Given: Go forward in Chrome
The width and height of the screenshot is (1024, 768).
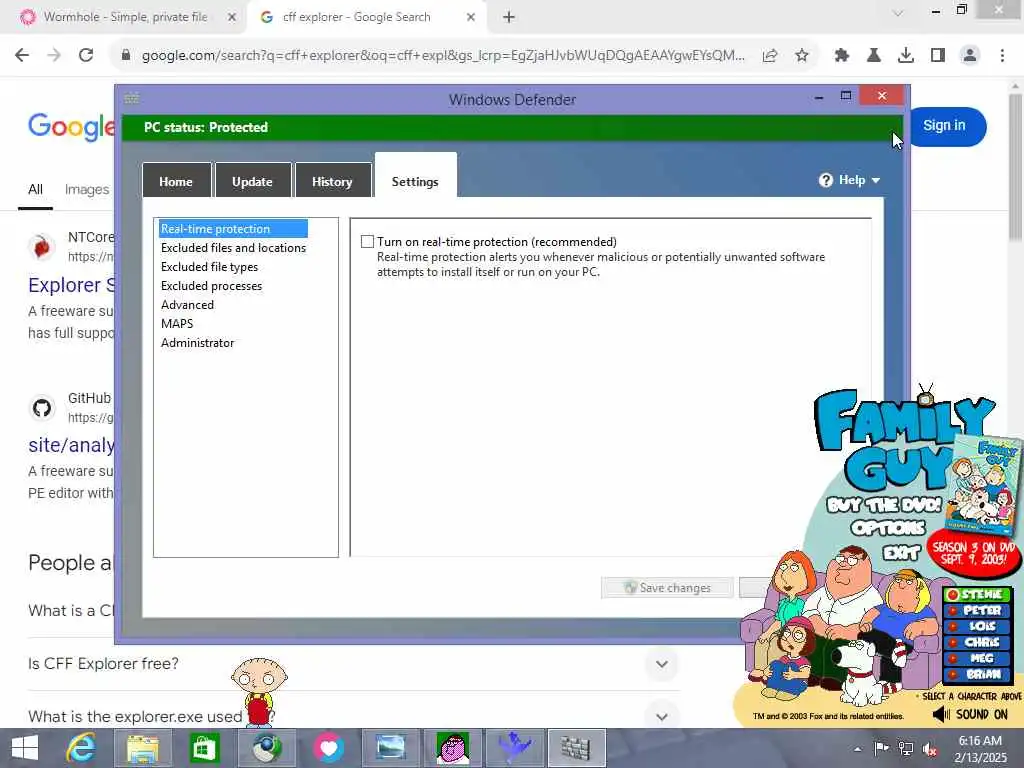Looking at the screenshot, I should [x=54, y=55].
